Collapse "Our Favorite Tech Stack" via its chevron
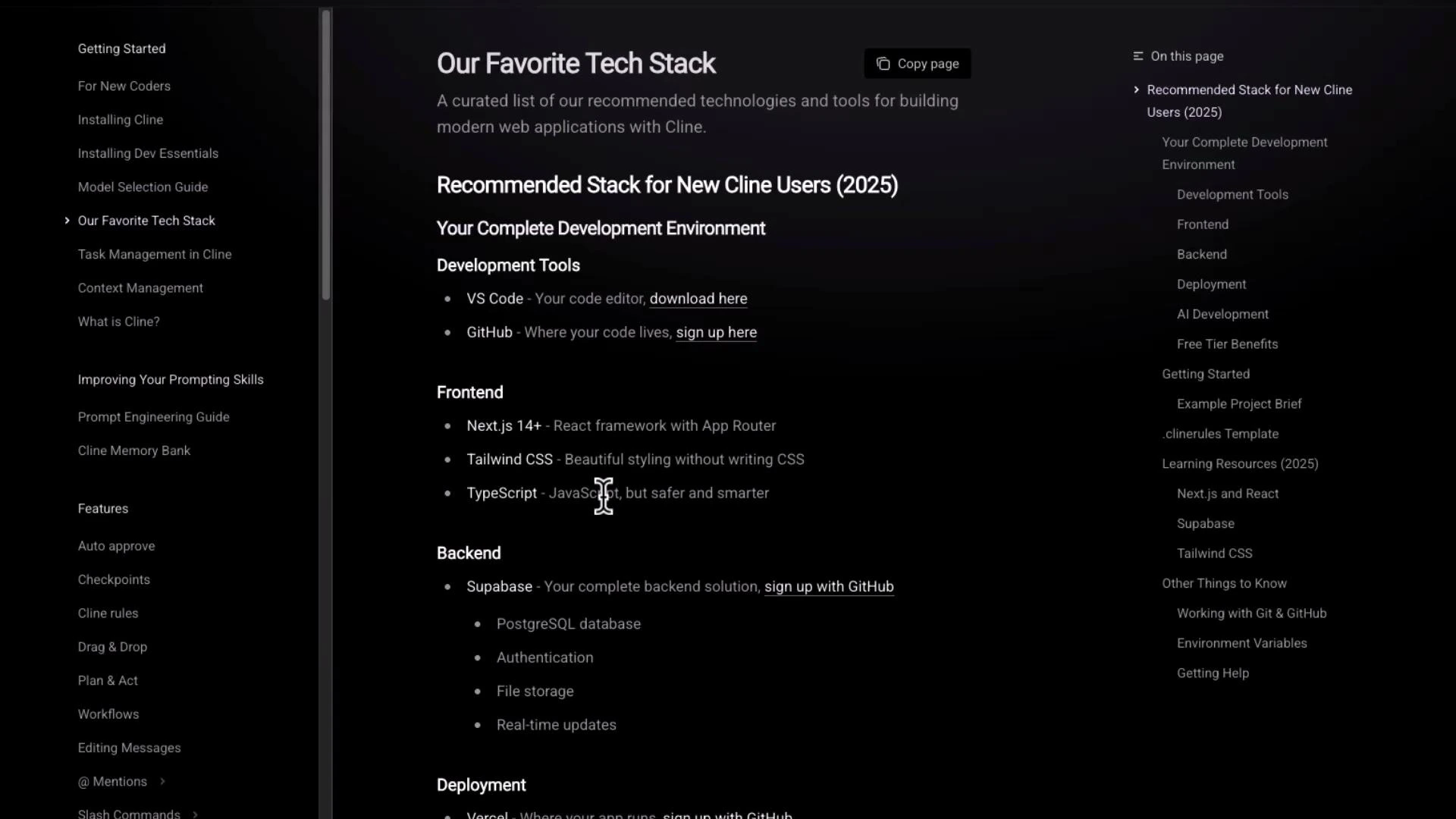Viewport: 1456px width, 819px height. [x=66, y=220]
